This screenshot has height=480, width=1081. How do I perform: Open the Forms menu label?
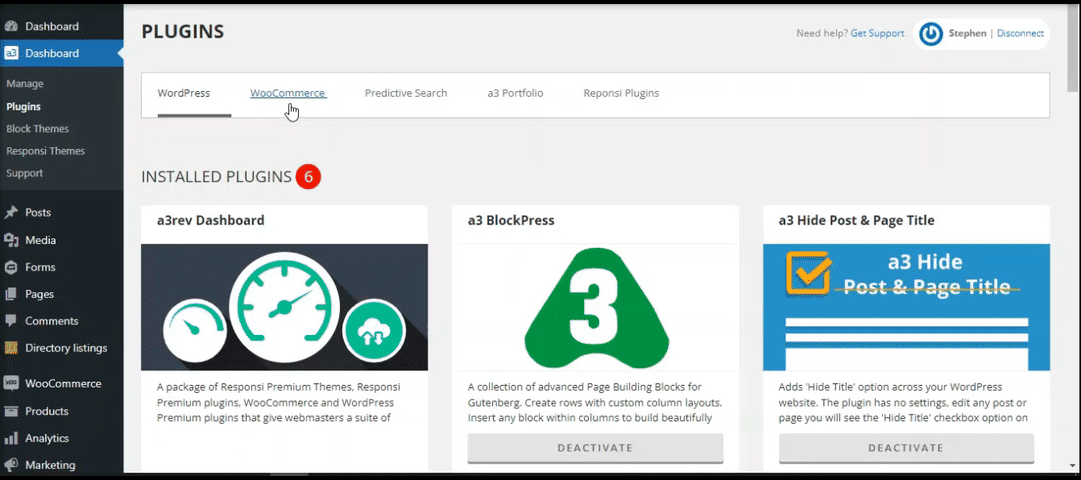tap(40, 267)
